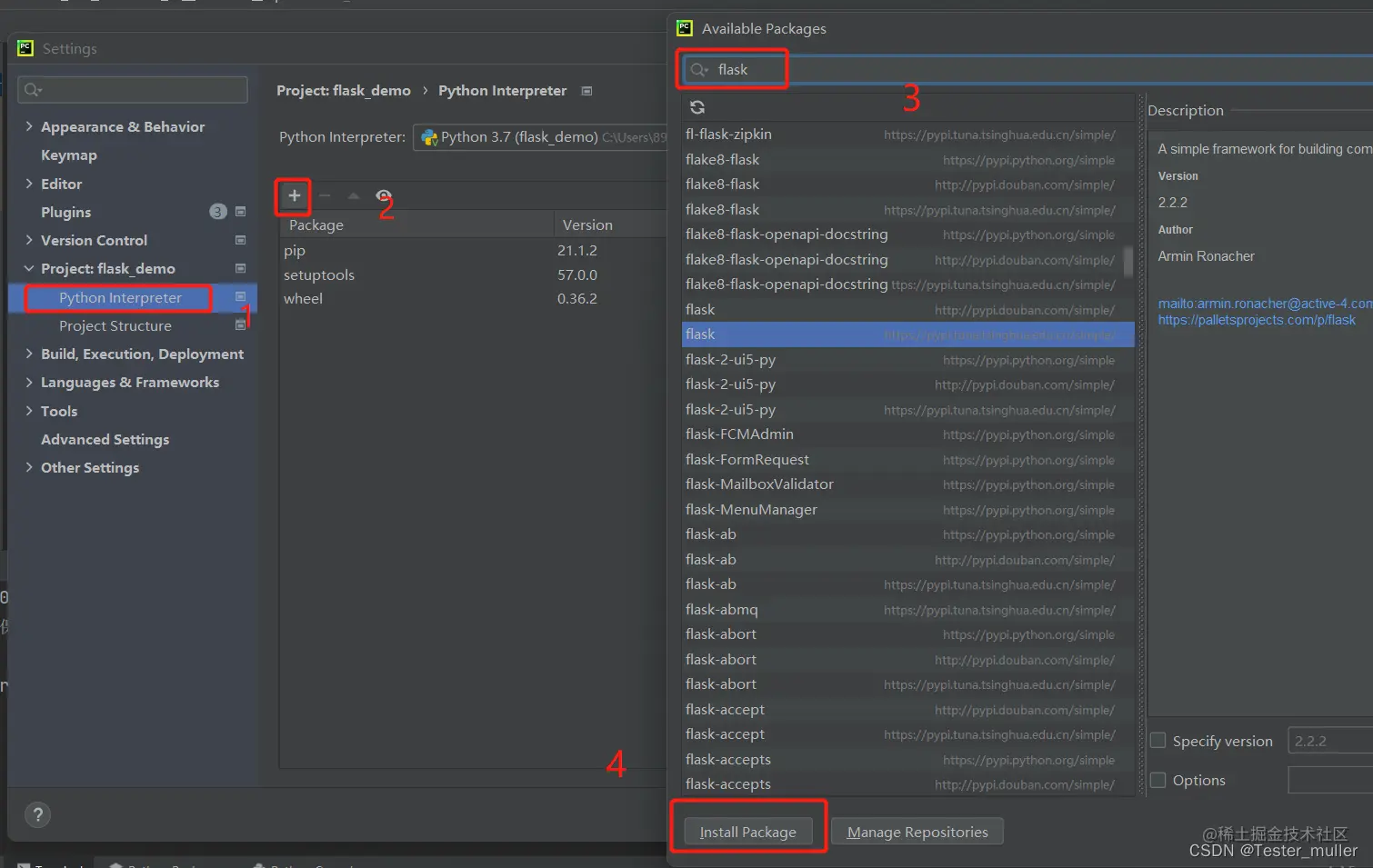The image size is (1373, 868).
Task: Click the package list scrollbar thumb
Action: click(x=1128, y=261)
